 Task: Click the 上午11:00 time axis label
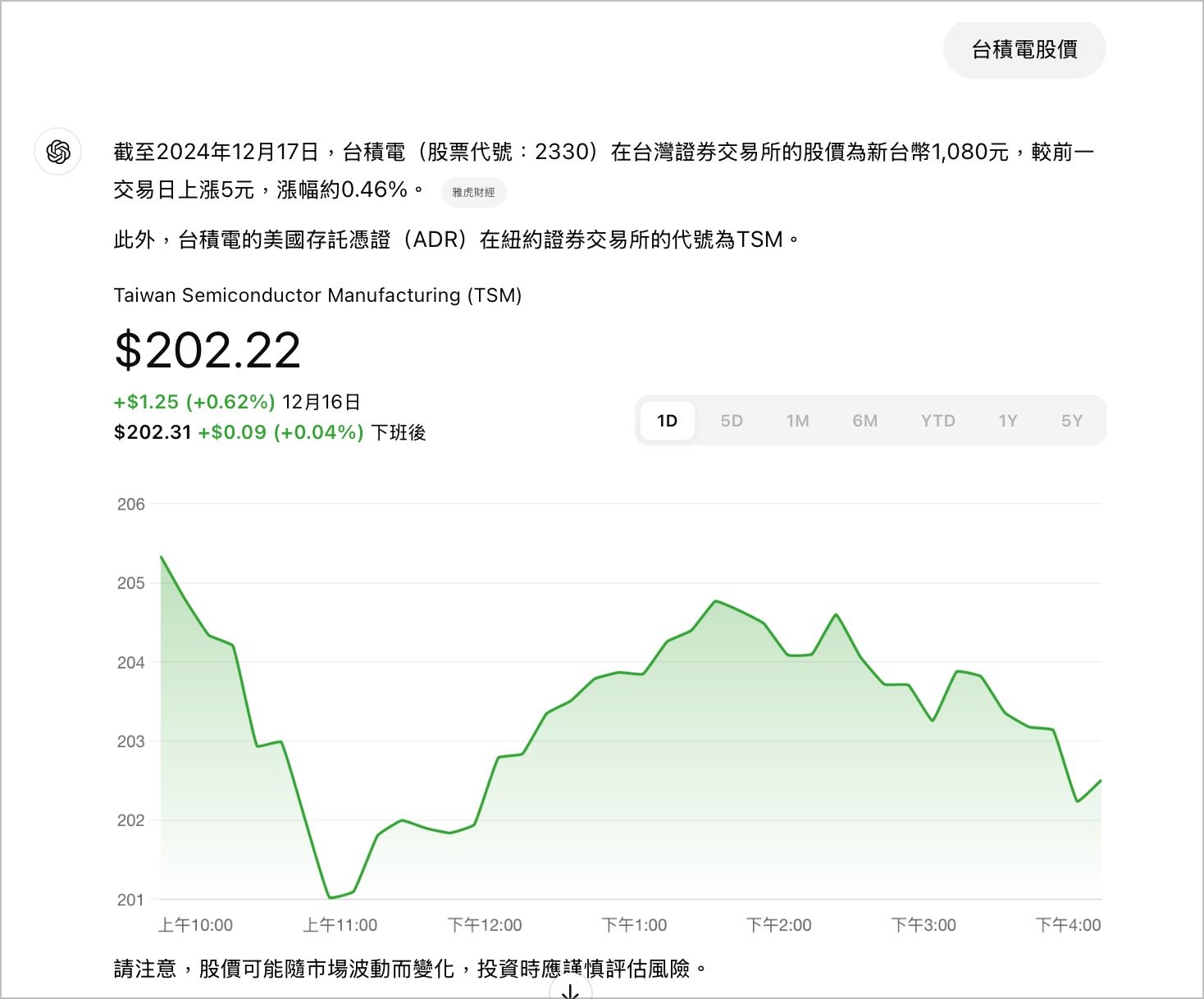pyautogui.click(x=340, y=925)
